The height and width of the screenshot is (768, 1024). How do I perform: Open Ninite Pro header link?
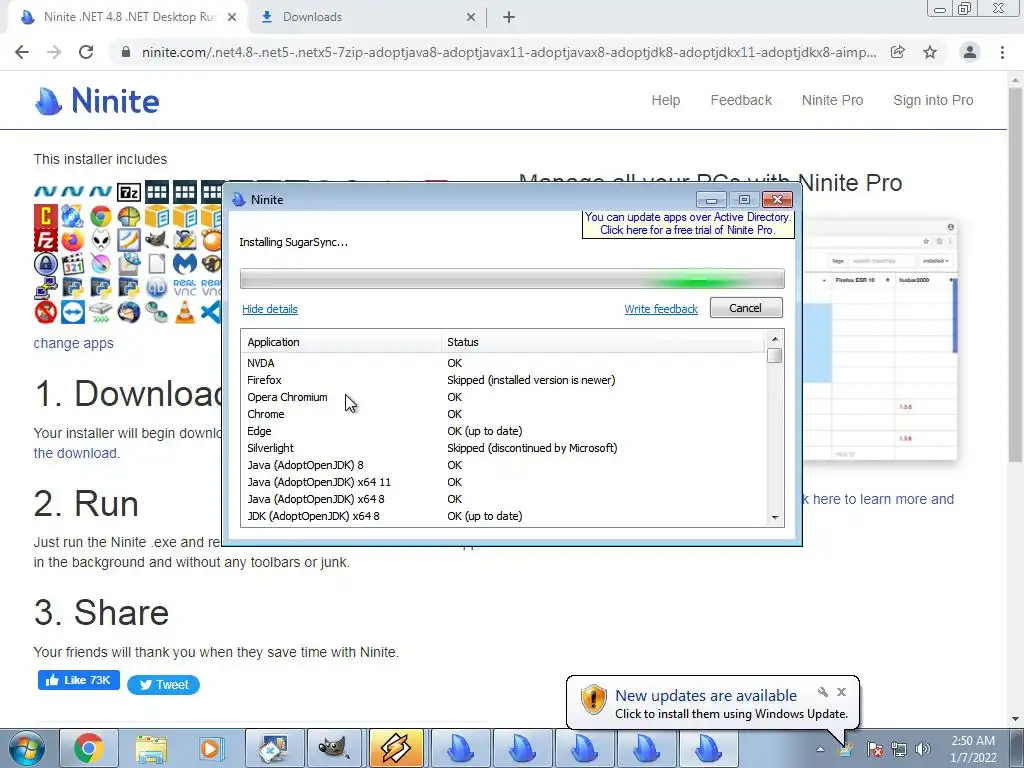click(832, 100)
